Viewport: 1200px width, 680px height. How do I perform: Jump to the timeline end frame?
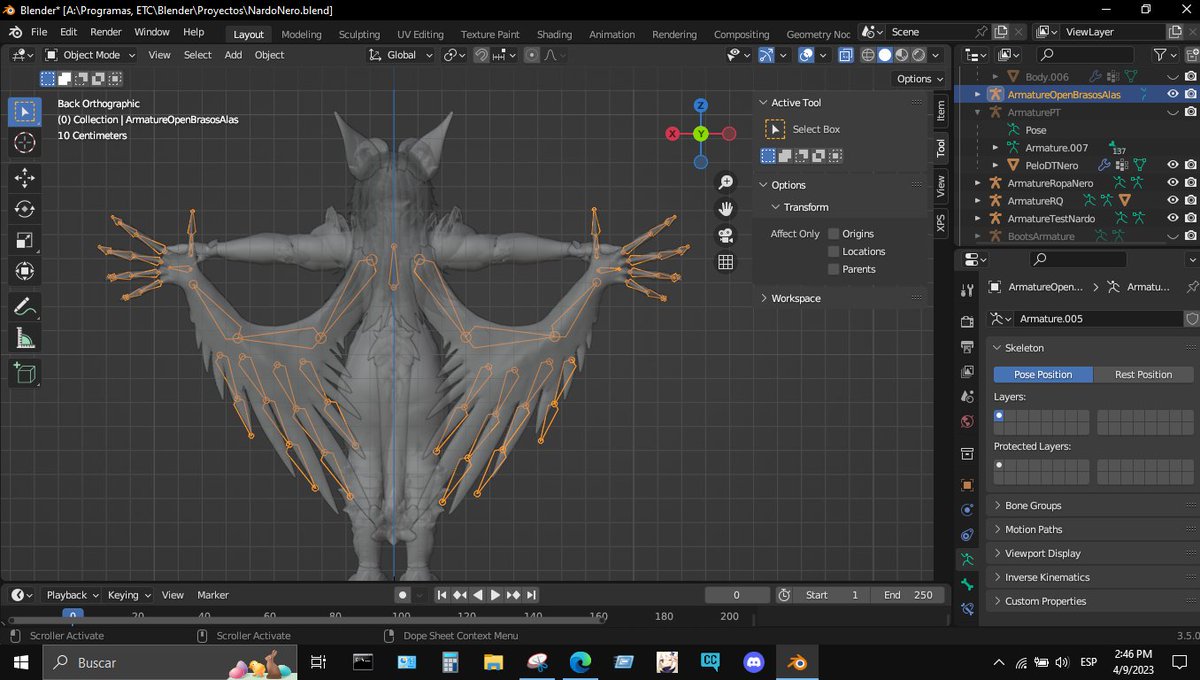[x=531, y=595]
